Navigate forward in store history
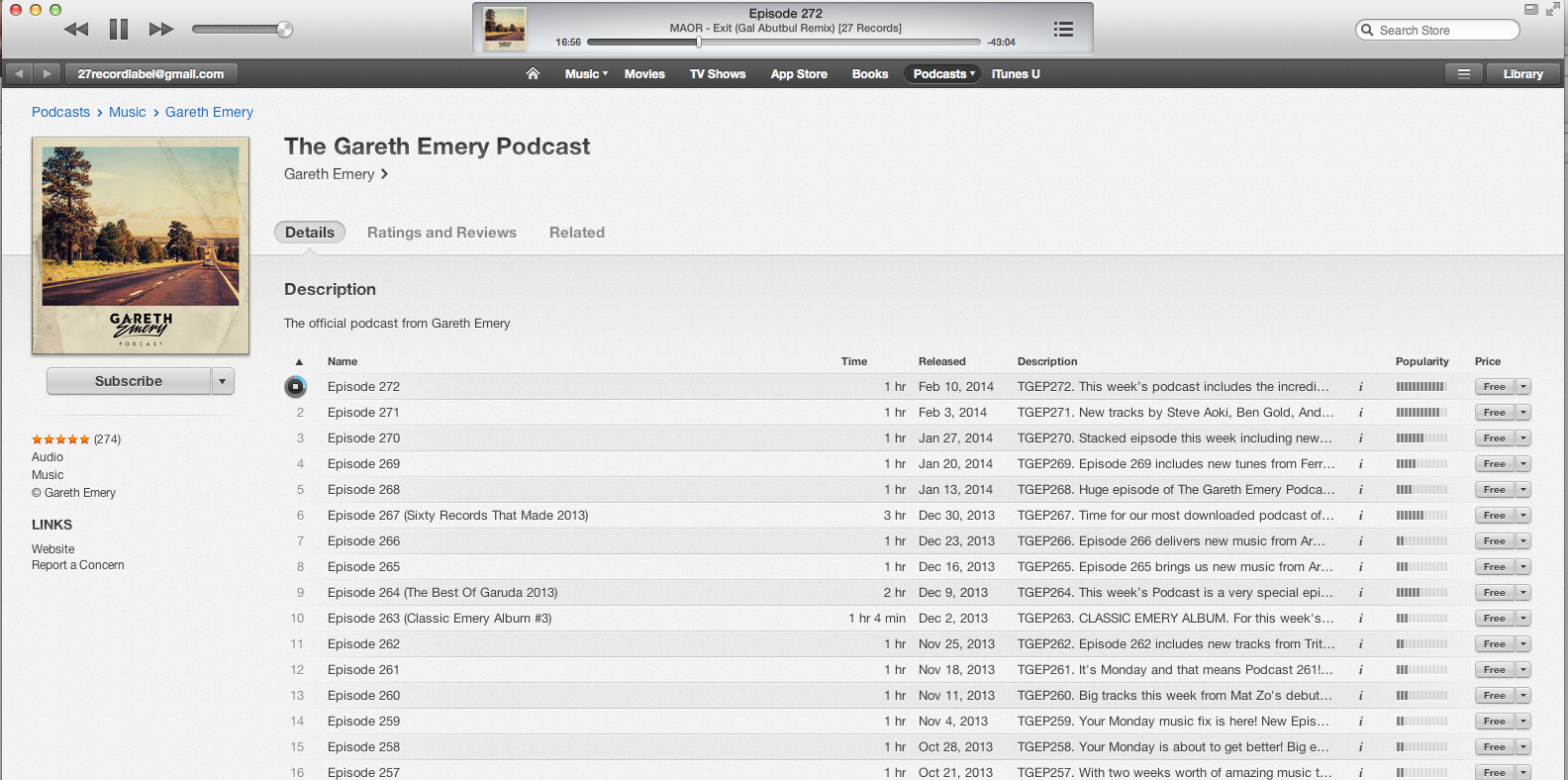Screen dimensions: 1568x780 [x=47, y=74]
